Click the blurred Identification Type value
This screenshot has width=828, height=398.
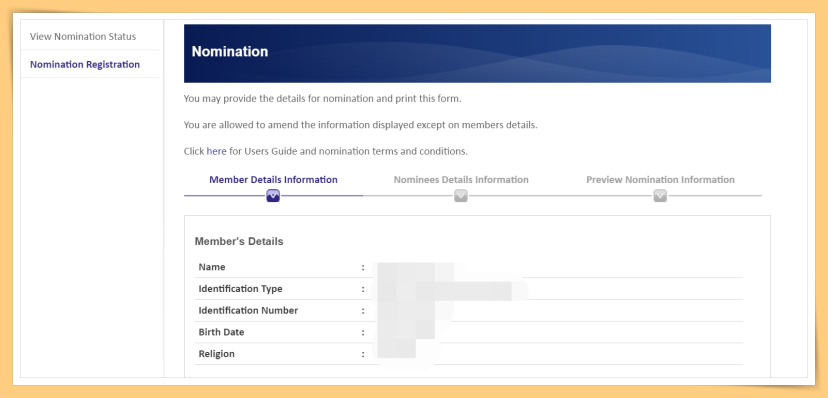pyautogui.click(x=449, y=290)
